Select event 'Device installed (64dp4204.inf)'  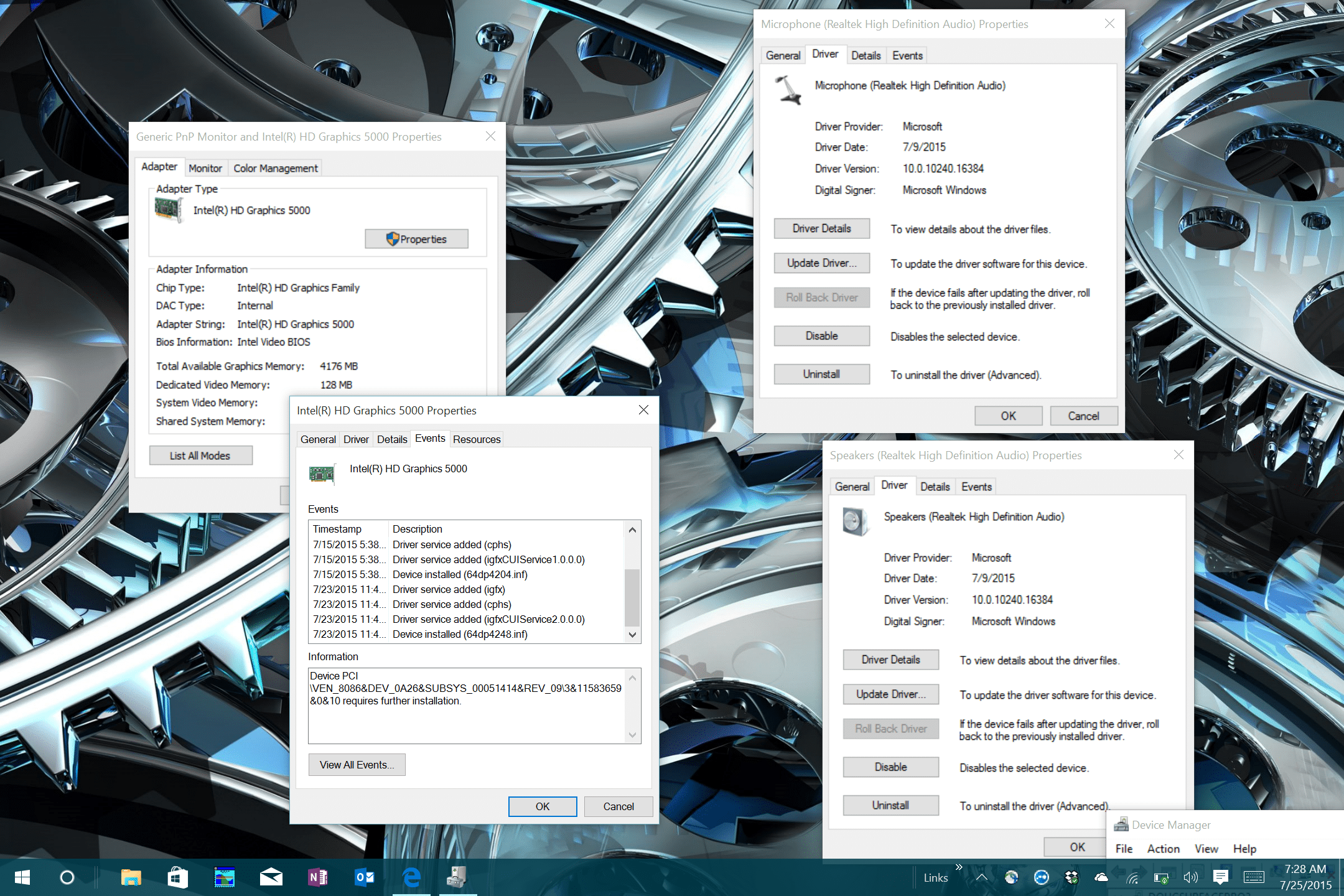click(x=467, y=574)
